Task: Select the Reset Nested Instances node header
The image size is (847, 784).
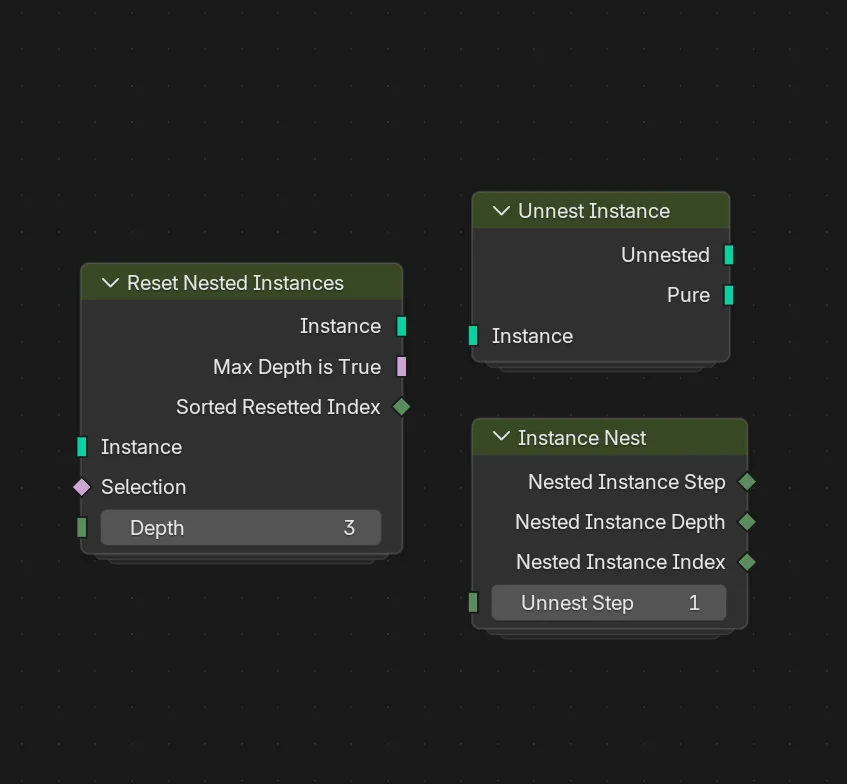Action: [241, 282]
